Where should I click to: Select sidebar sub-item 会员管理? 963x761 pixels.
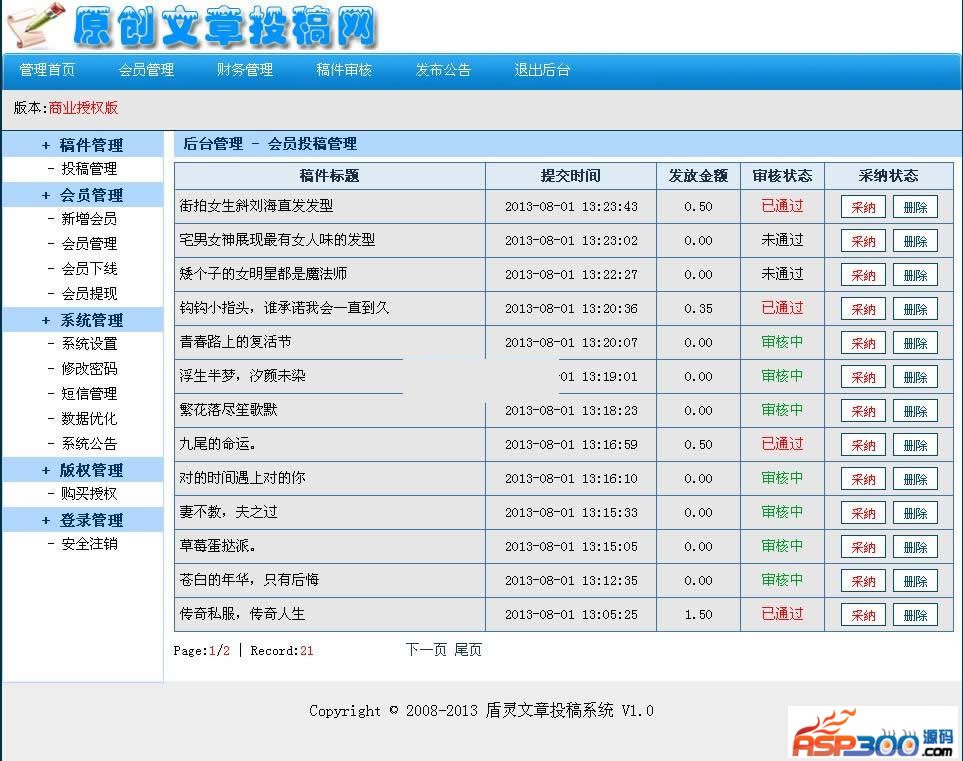point(89,244)
